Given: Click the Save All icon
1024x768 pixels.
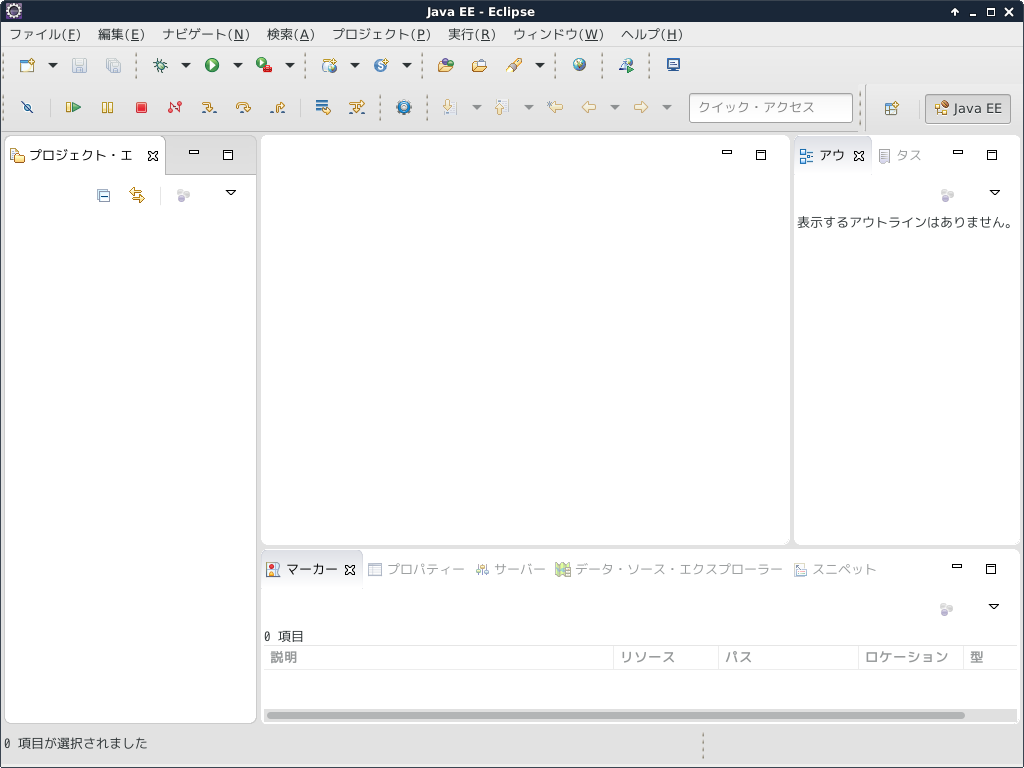Looking at the screenshot, I should tap(113, 65).
